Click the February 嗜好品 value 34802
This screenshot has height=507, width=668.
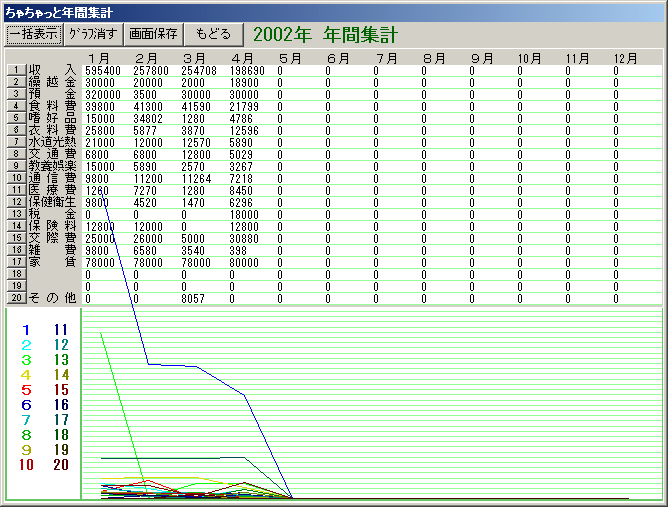pyautogui.click(x=148, y=119)
